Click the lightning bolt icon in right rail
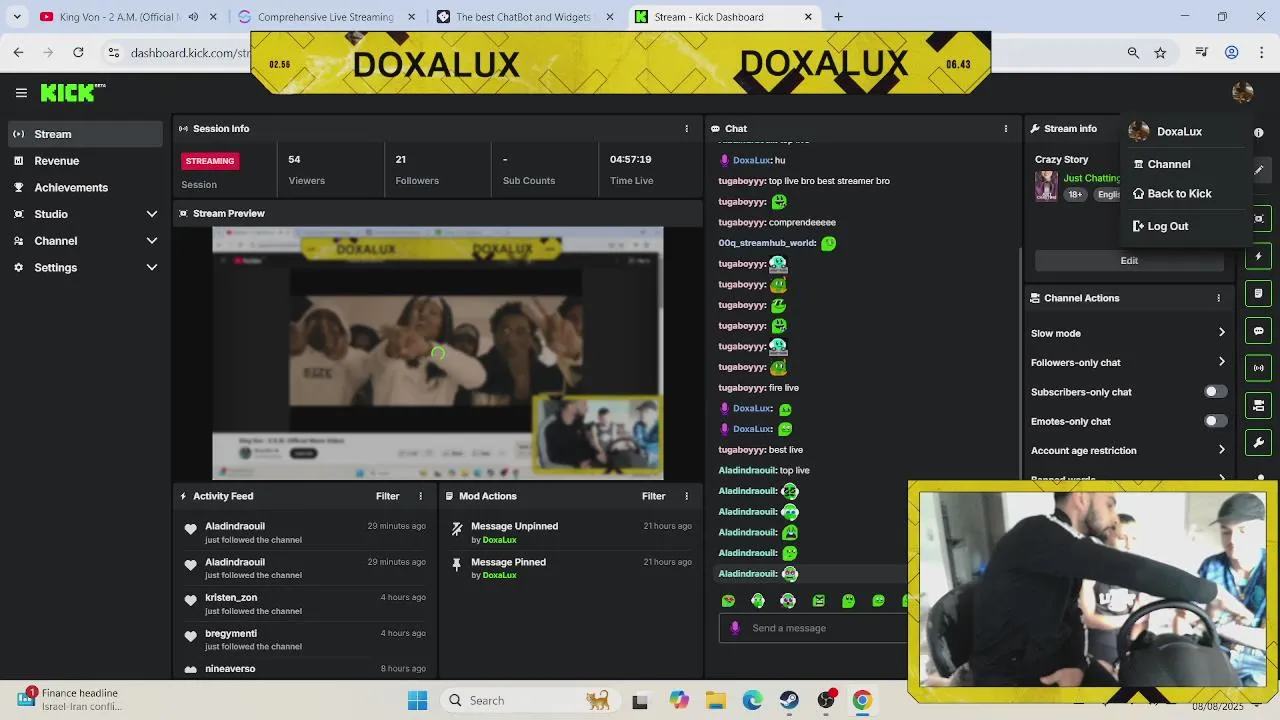This screenshot has height=720, width=1280. [1258, 257]
